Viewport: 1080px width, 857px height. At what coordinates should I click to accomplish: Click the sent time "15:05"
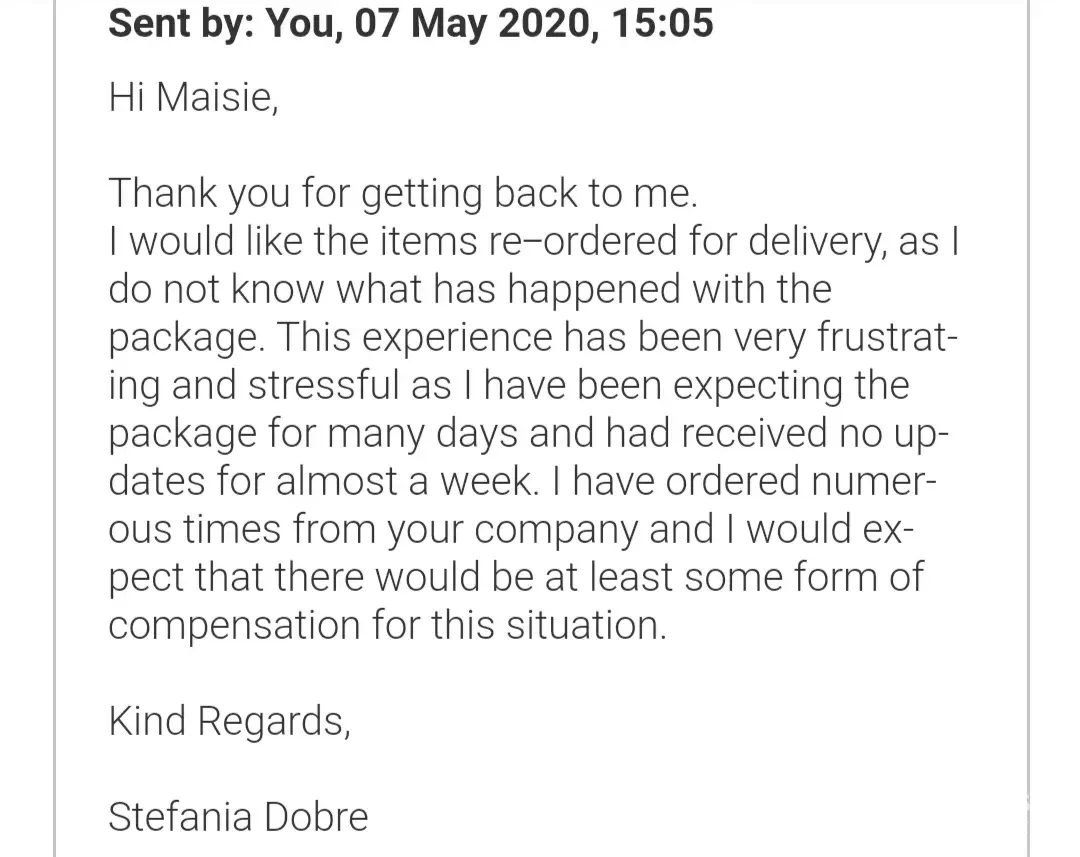tap(662, 22)
